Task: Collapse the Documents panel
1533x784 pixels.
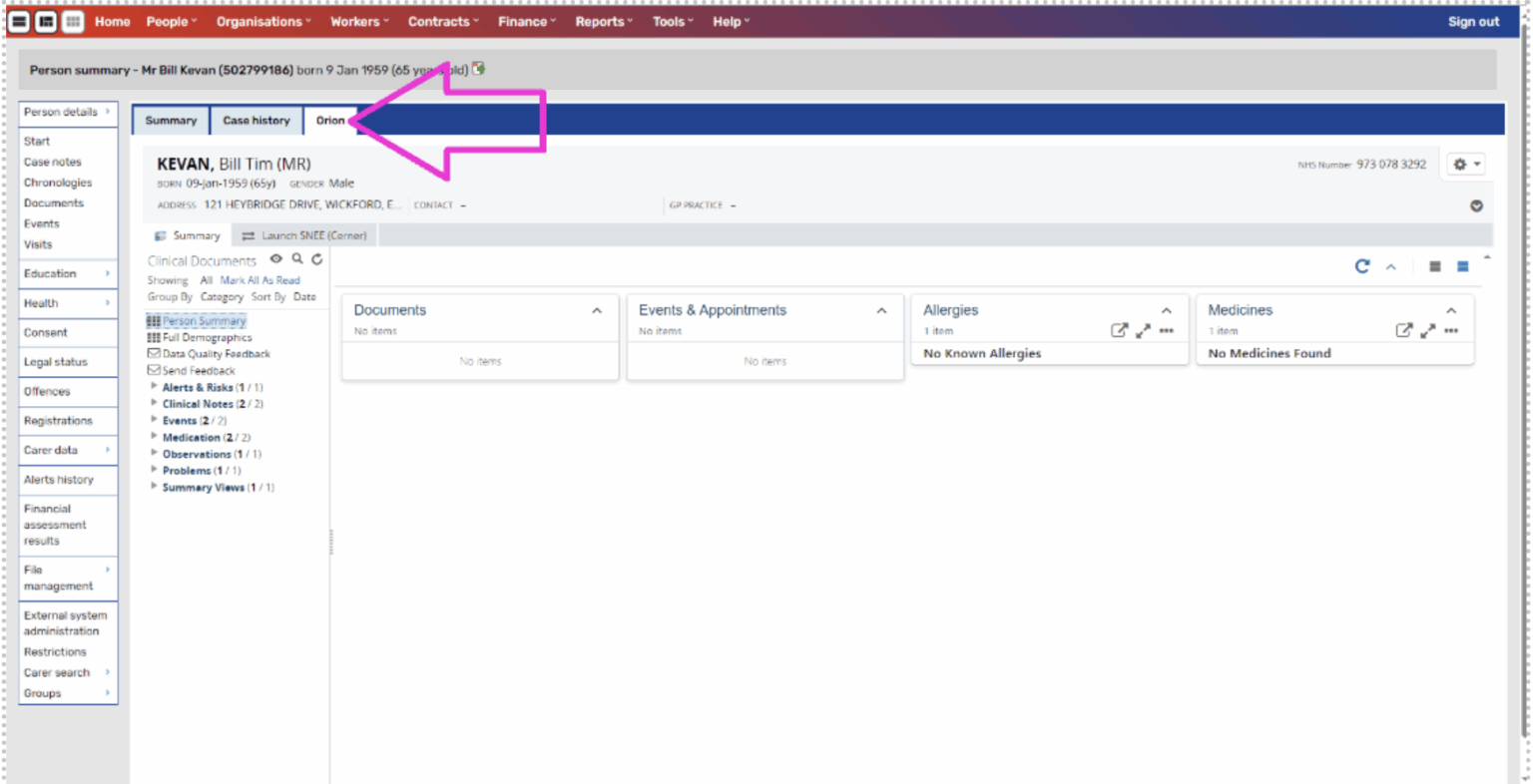Action: tap(597, 311)
